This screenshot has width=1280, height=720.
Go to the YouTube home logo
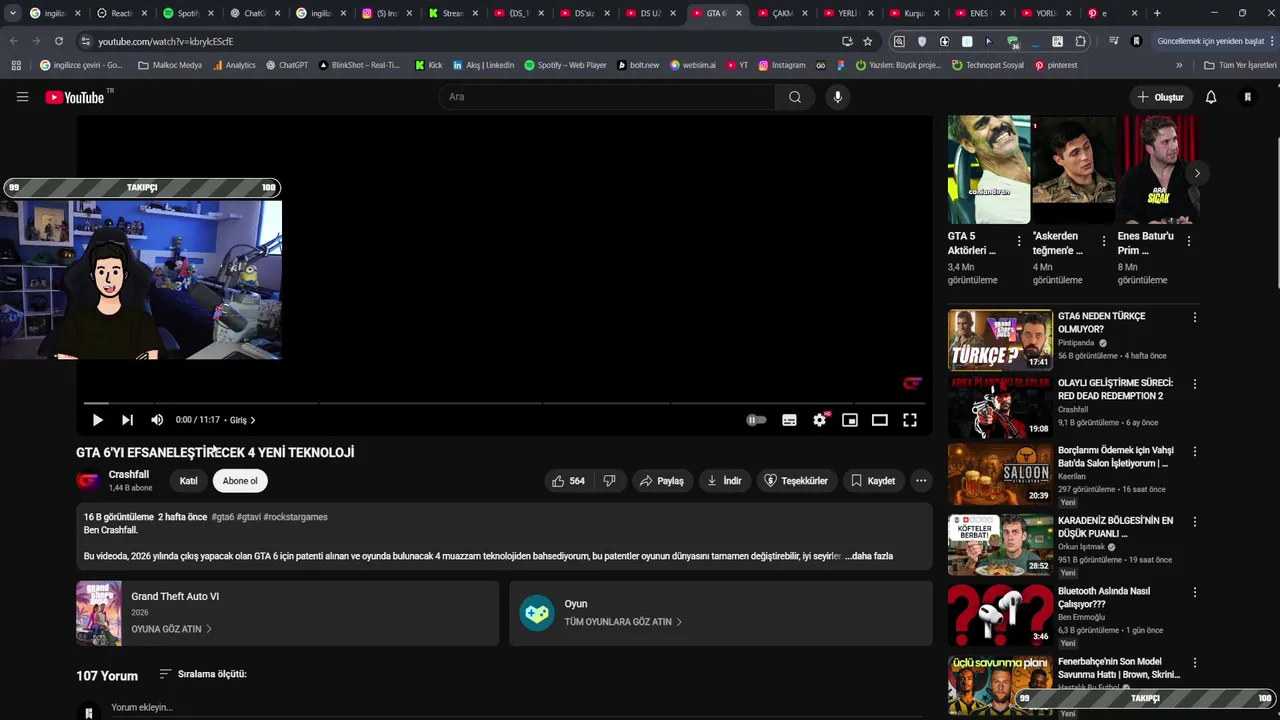pos(75,97)
